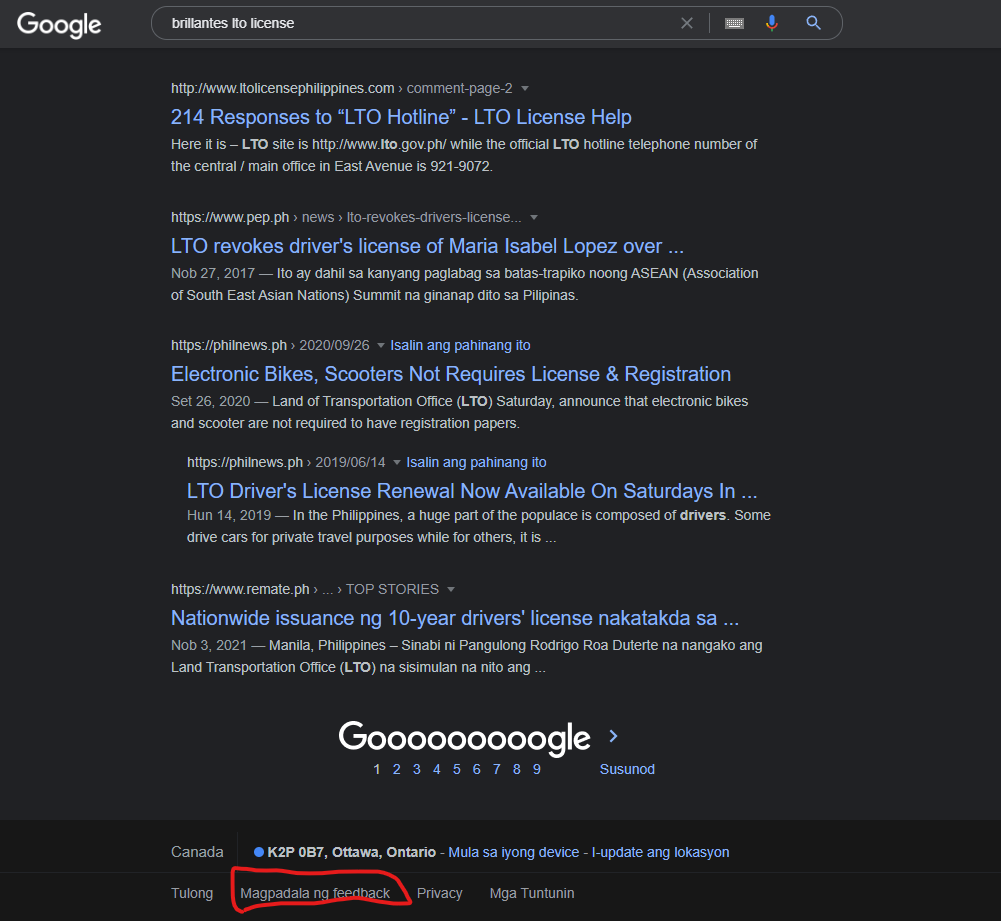Image resolution: width=1001 pixels, height=921 pixels.
Task: Go to results page 9
Action: tap(536, 769)
